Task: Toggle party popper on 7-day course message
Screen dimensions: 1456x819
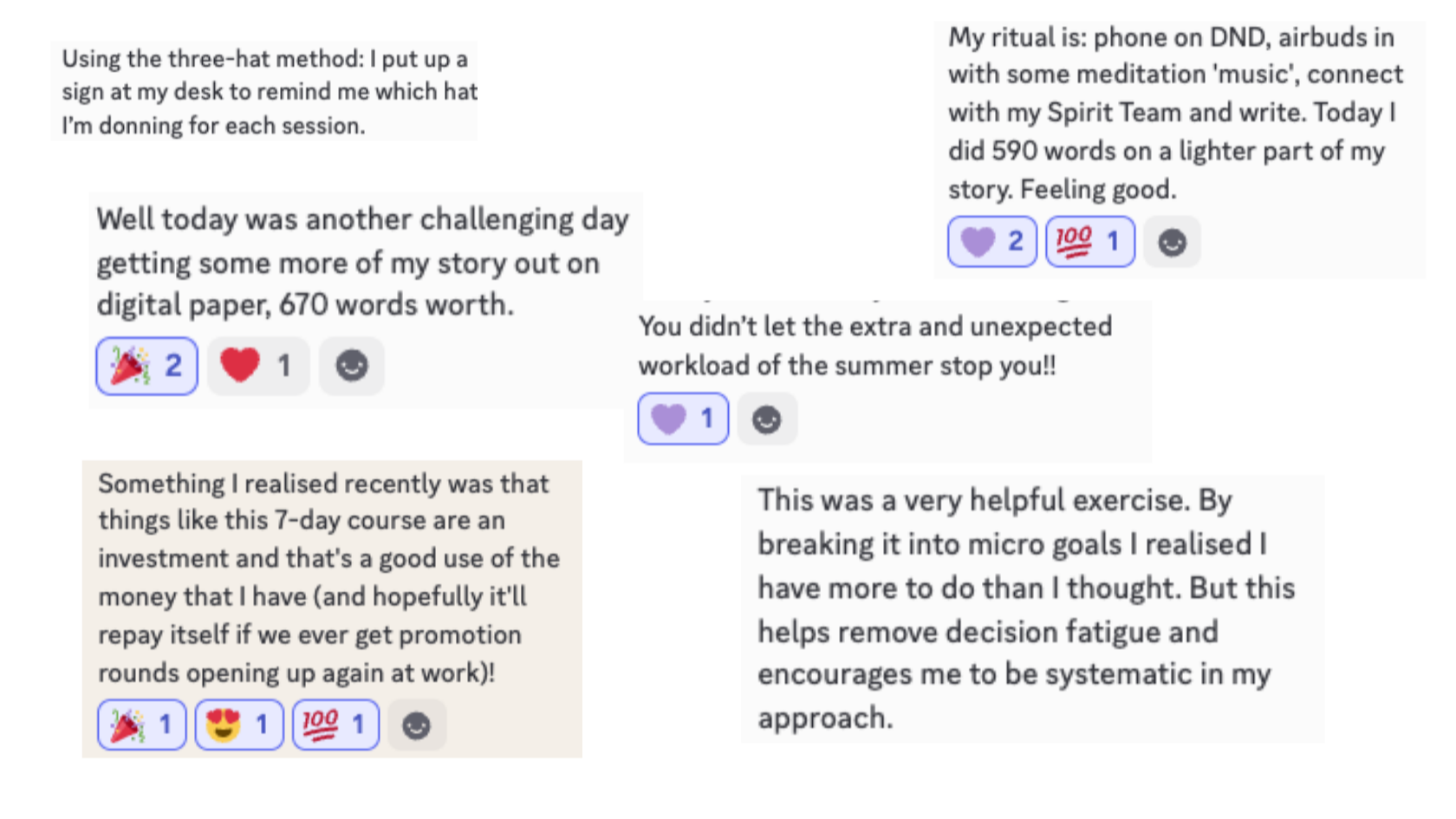Action: [x=142, y=725]
